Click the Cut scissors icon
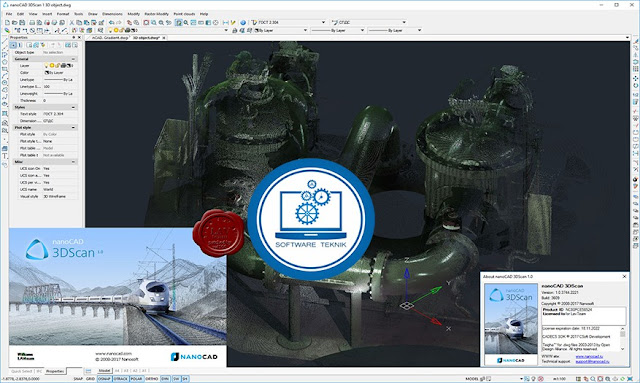Viewport: 640px width, 383px height. (72, 22)
